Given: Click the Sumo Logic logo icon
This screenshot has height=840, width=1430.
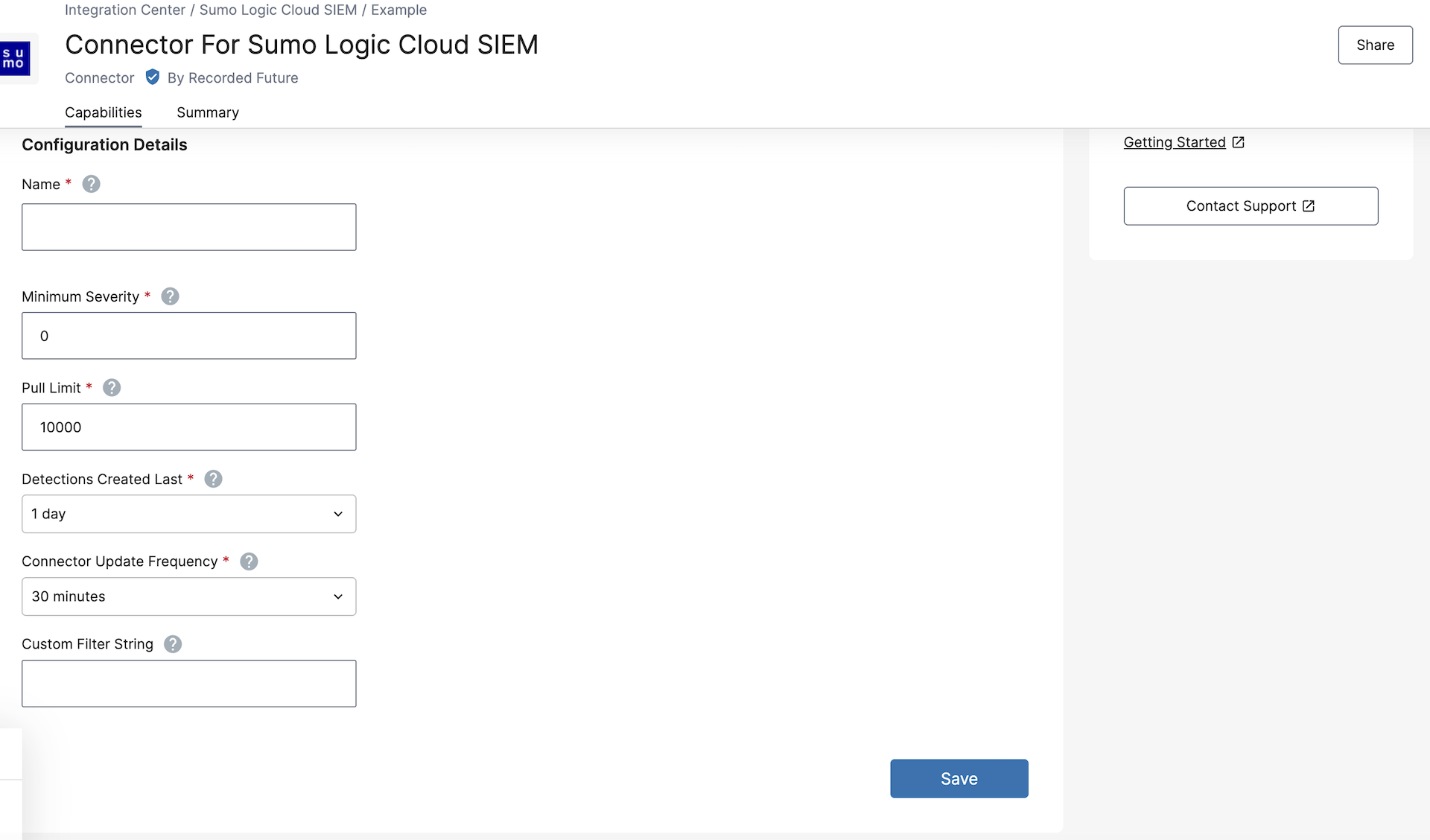Looking at the screenshot, I should [14, 58].
